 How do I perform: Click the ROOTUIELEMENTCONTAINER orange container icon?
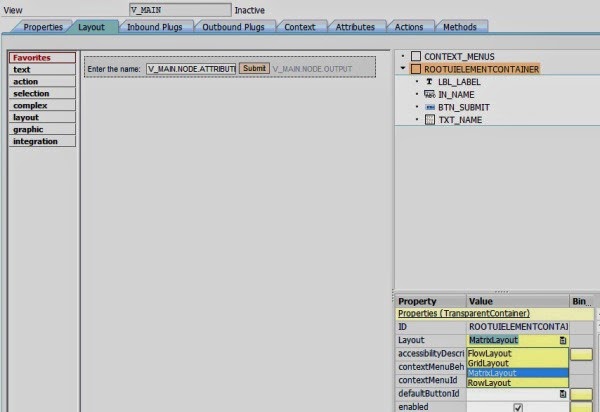(x=415, y=69)
